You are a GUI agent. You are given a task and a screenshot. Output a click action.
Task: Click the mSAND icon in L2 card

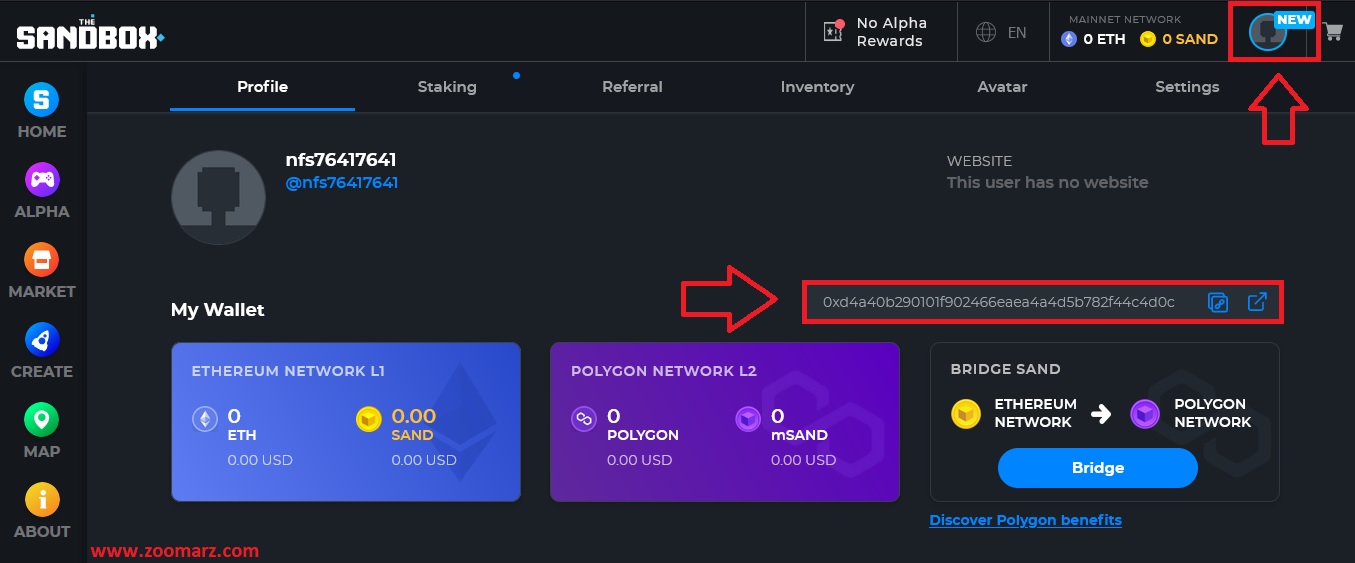[748, 420]
